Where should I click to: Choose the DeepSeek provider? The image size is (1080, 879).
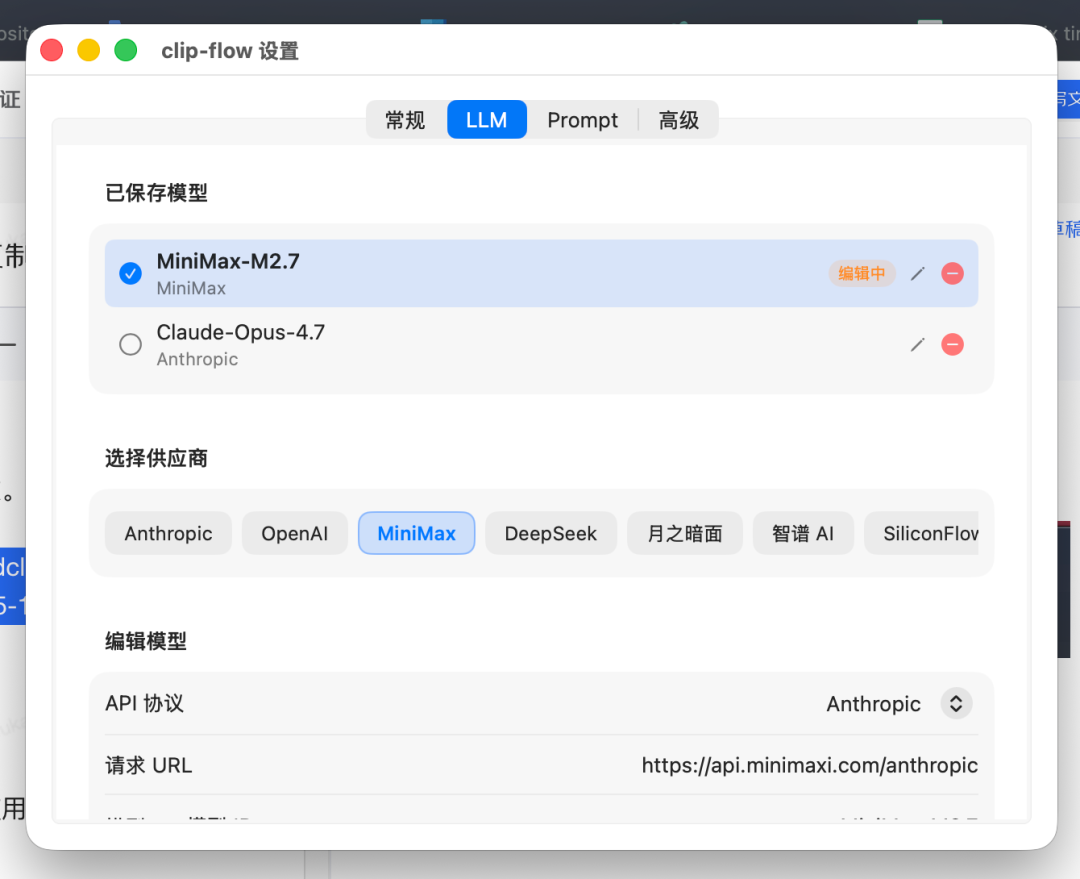551,533
